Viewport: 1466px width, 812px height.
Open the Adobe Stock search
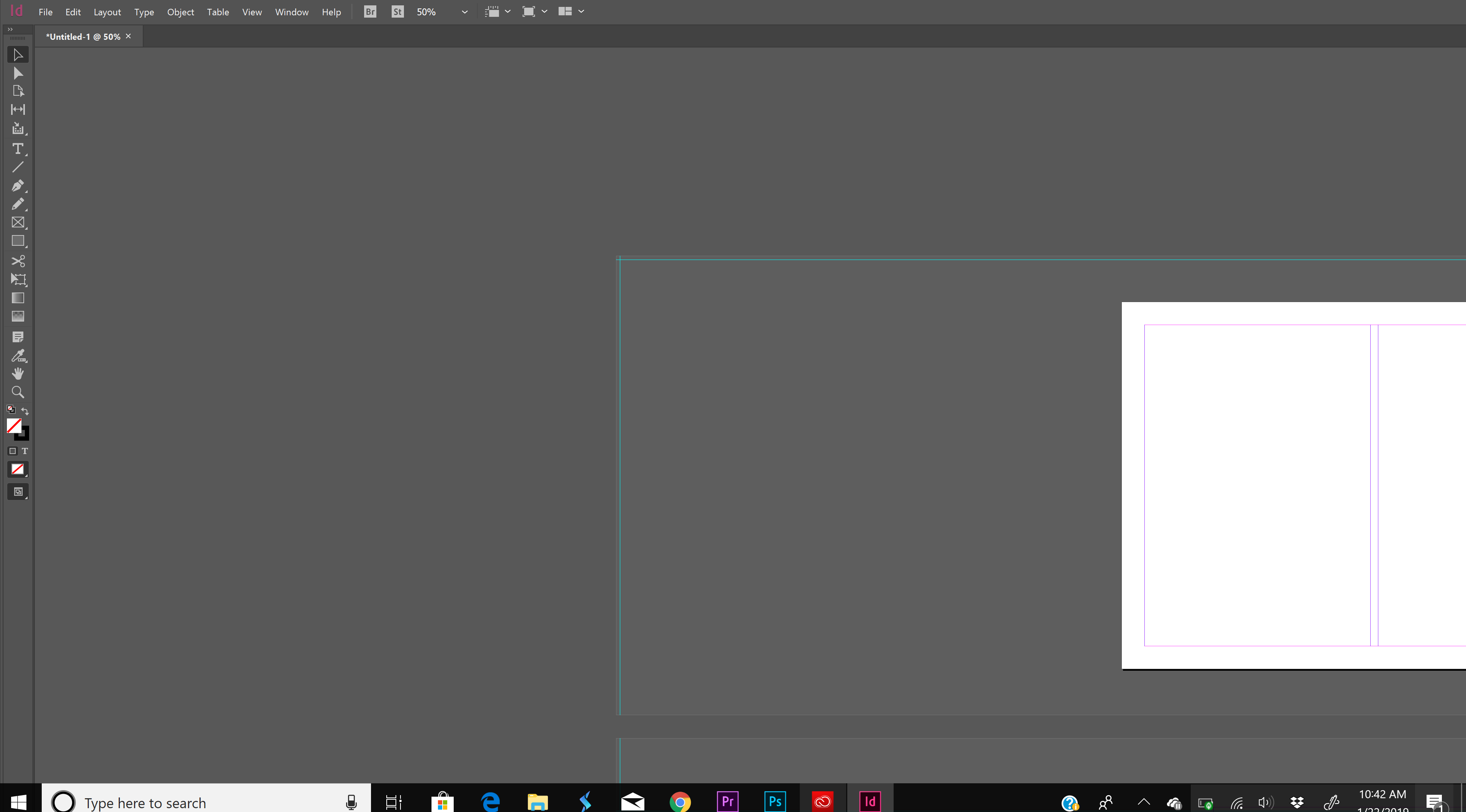[397, 11]
